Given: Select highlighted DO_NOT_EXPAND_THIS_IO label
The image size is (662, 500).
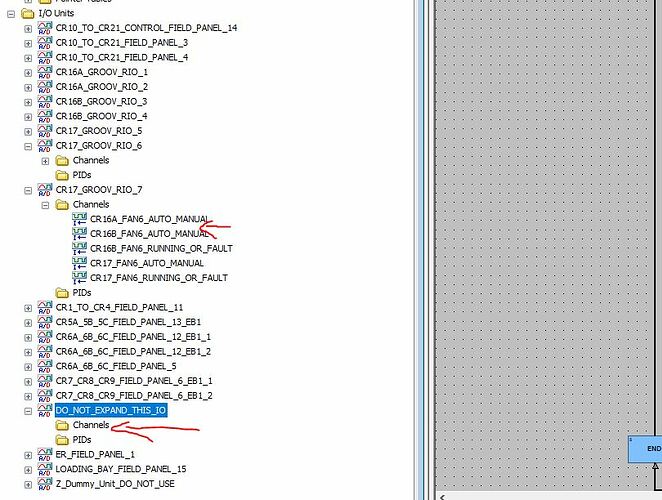Looking at the screenshot, I should (x=111, y=410).
